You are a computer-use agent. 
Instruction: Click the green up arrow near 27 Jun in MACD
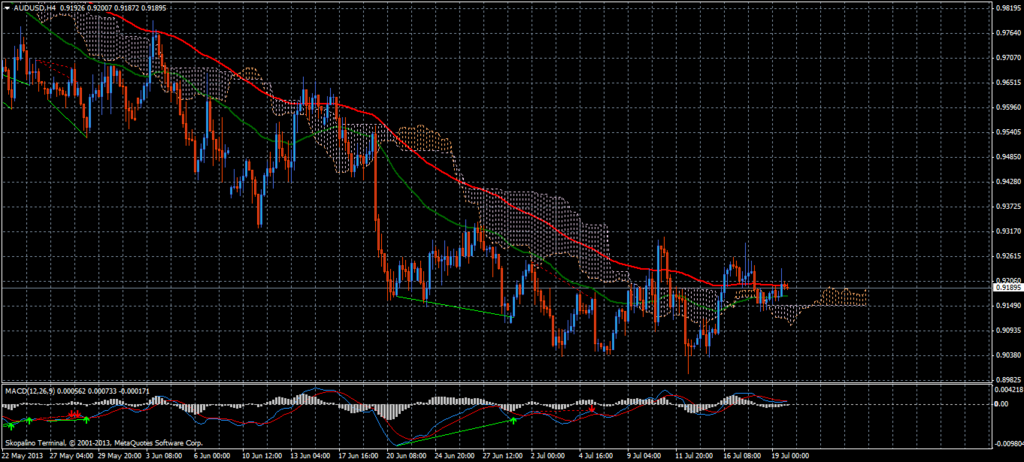[514, 421]
